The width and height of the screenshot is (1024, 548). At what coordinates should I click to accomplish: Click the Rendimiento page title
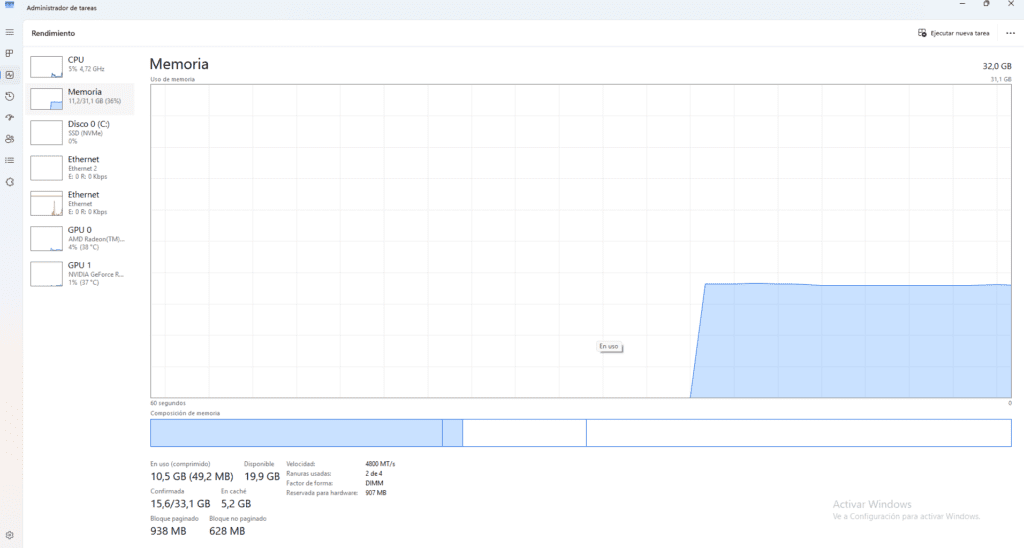point(53,33)
